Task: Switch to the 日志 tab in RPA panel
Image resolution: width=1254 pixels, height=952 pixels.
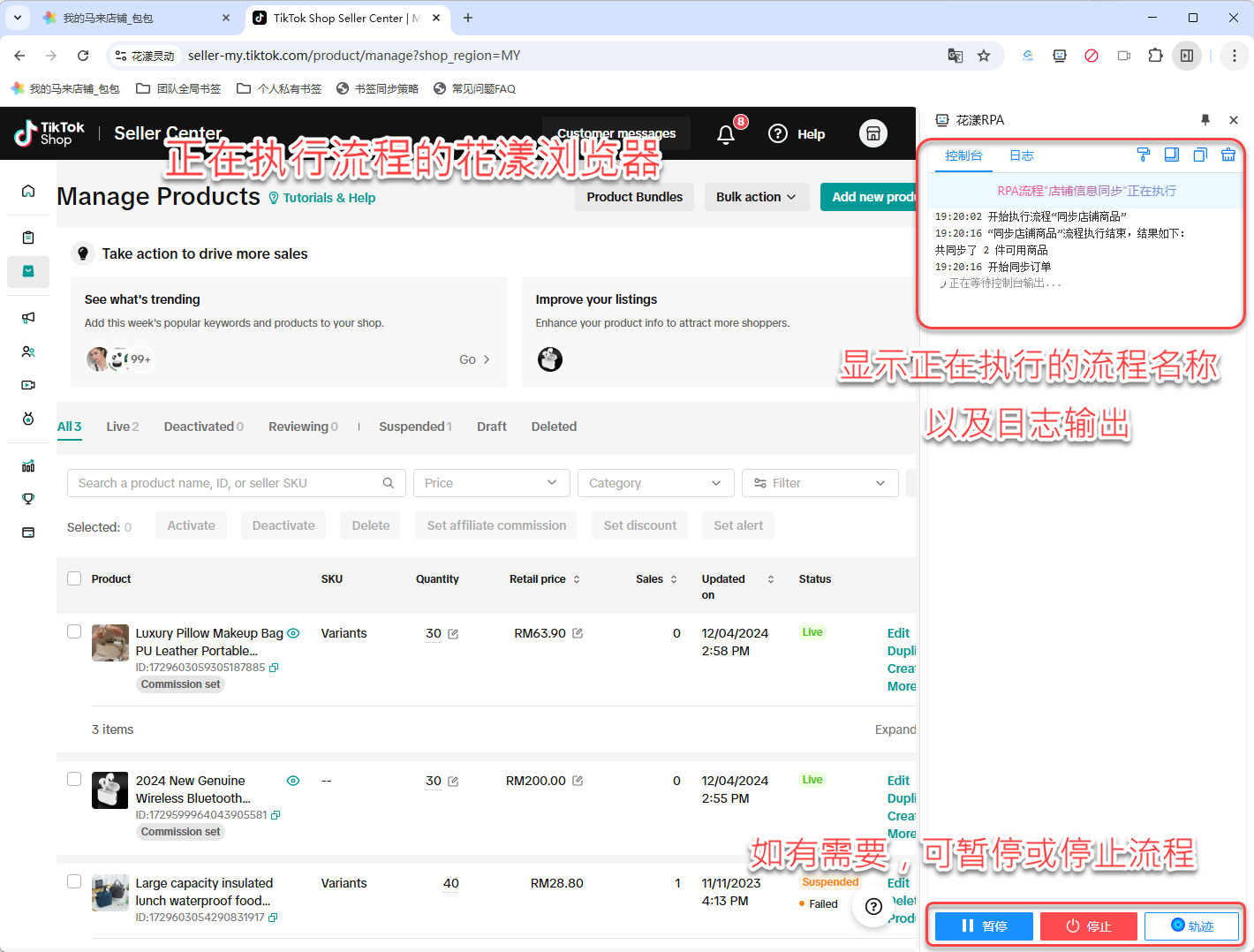Action: (1022, 155)
